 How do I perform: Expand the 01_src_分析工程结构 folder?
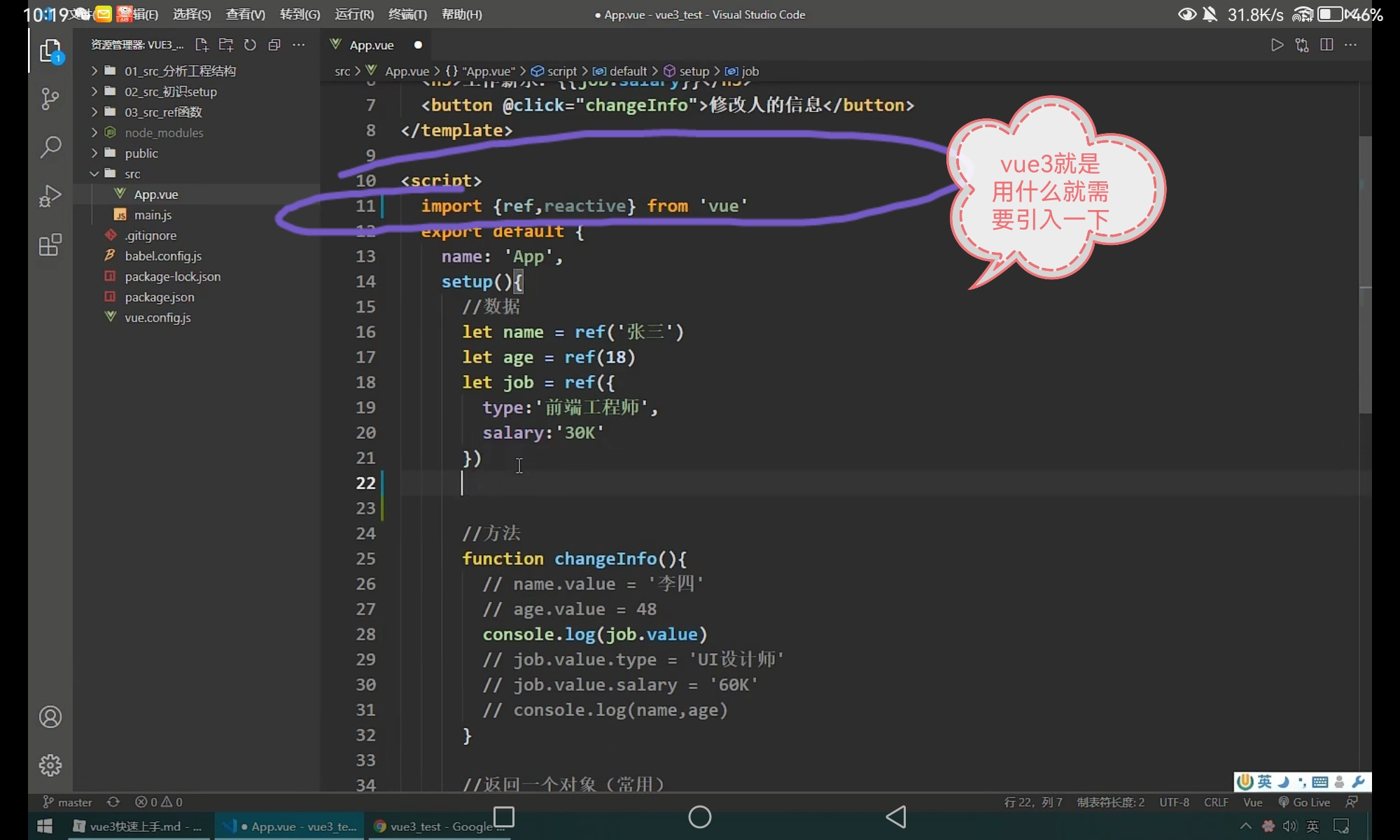(x=180, y=71)
